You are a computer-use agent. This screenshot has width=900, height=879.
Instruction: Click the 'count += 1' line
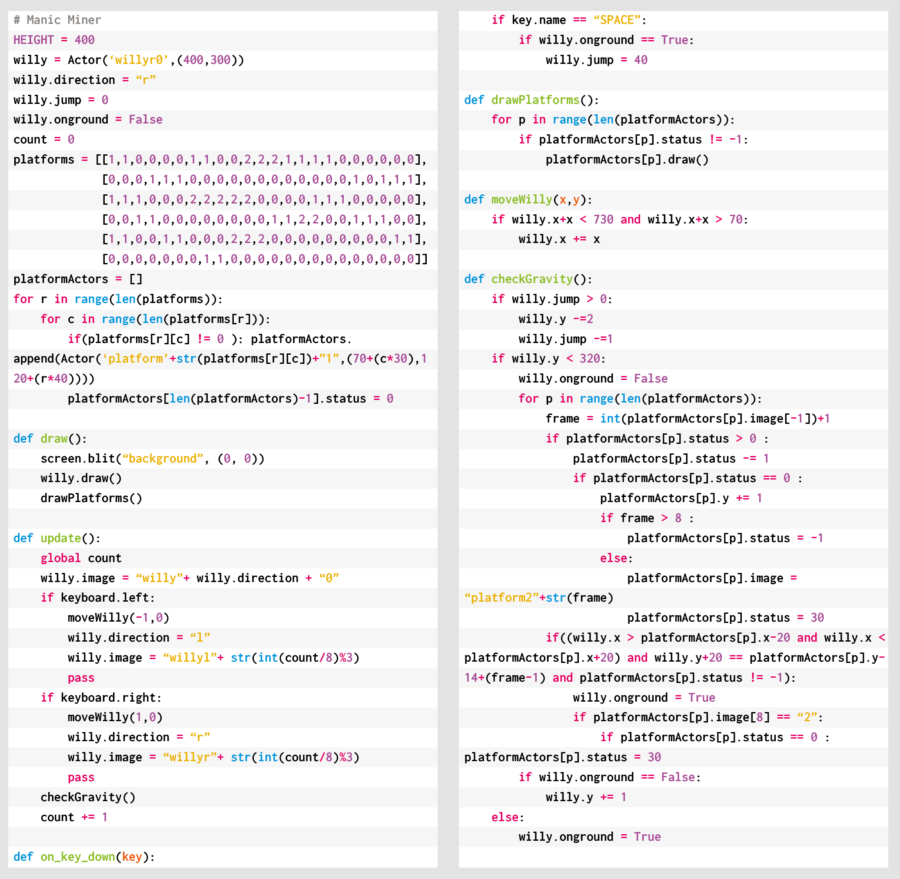(x=74, y=817)
